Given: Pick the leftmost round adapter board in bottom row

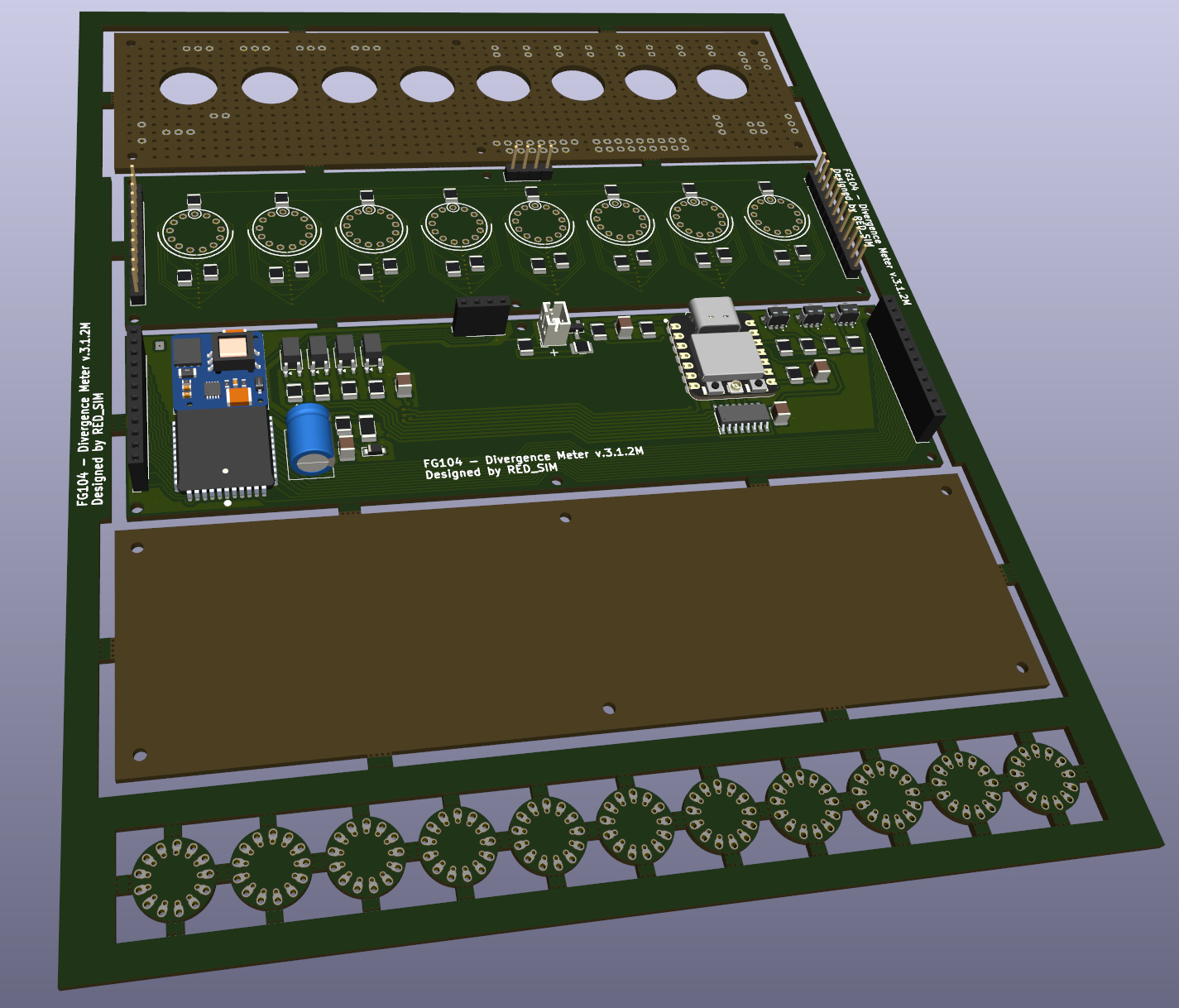Looking at the screenshot, I should (x=175, y=879).
